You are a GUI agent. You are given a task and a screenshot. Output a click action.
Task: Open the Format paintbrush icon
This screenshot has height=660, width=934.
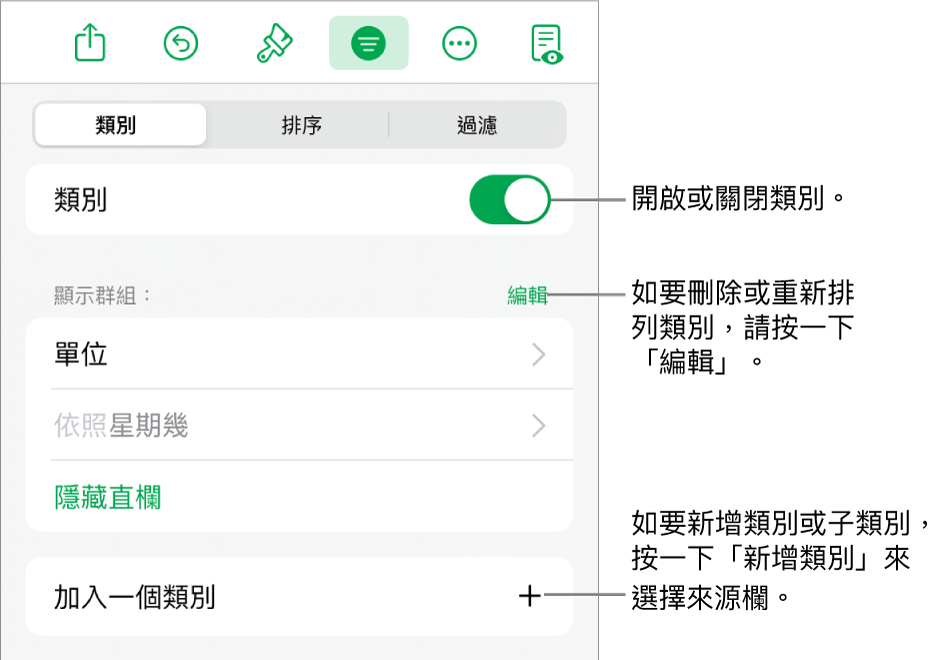point(275,43)
